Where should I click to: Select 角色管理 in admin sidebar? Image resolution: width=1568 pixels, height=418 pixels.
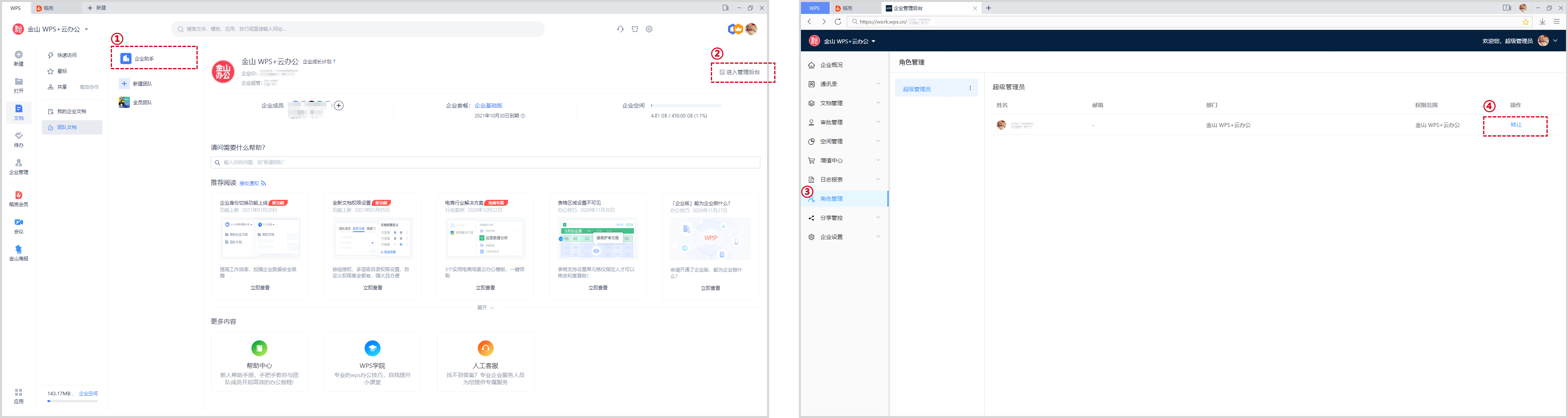pos(845,199)
